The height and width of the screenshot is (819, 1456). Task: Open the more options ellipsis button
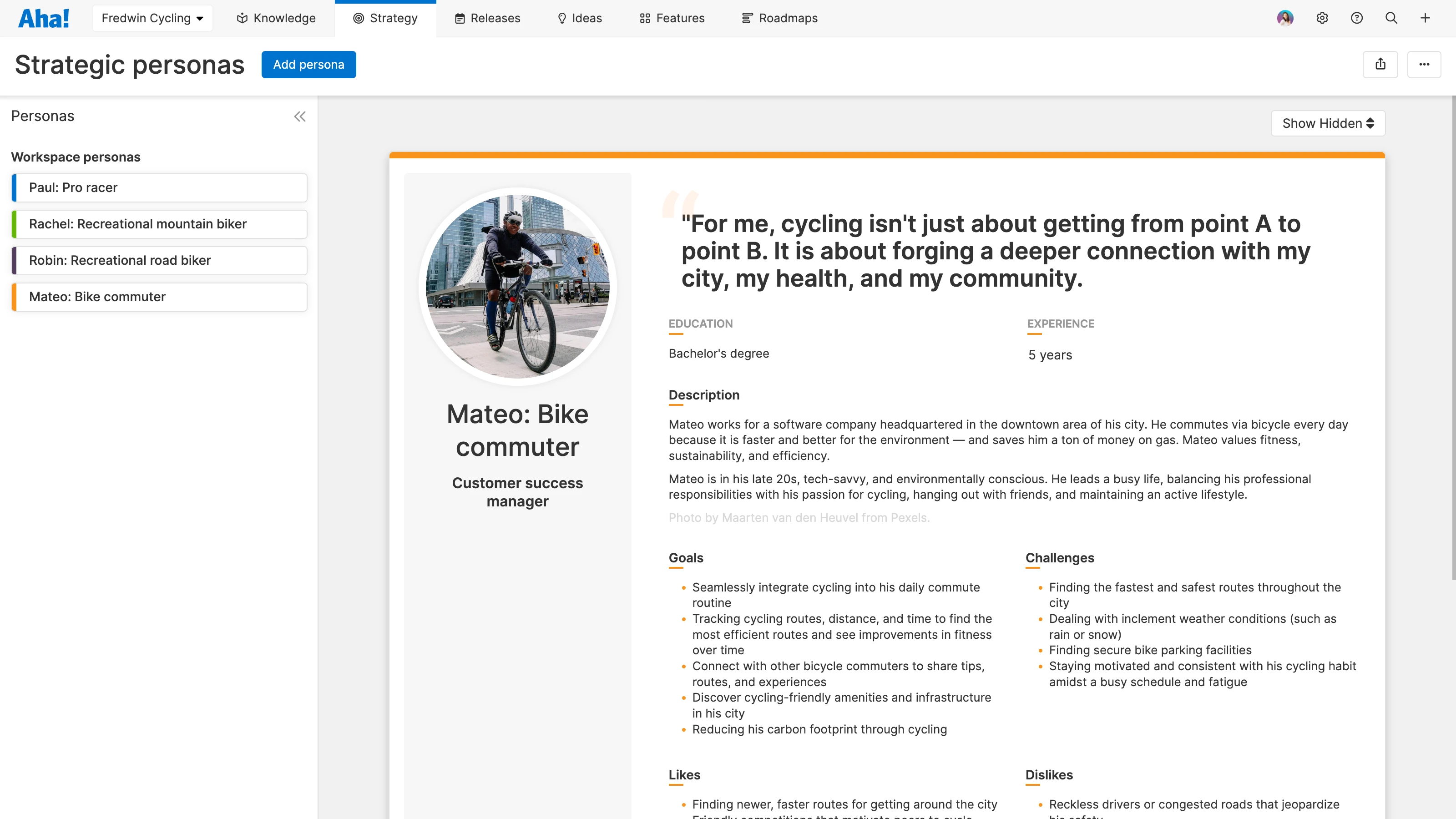pos(1424,65)
